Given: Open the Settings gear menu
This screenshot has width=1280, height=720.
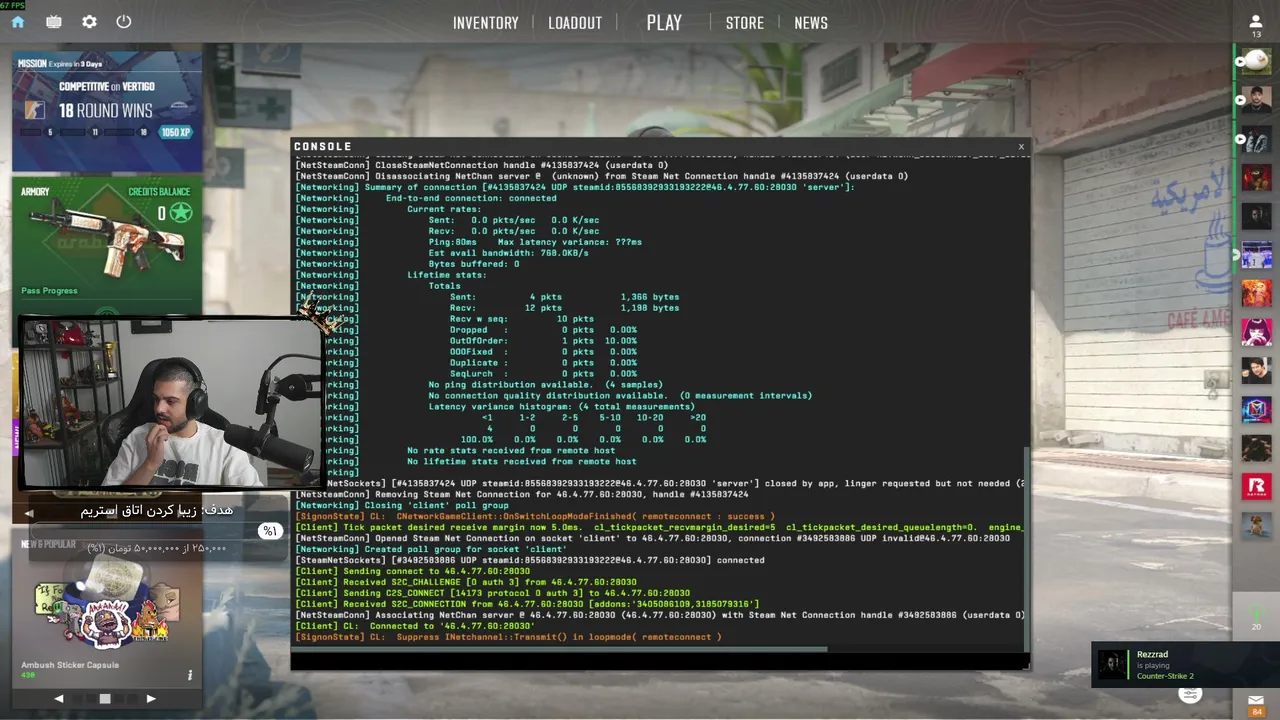Looking at the screenshot, I should (x=89, y=22).
